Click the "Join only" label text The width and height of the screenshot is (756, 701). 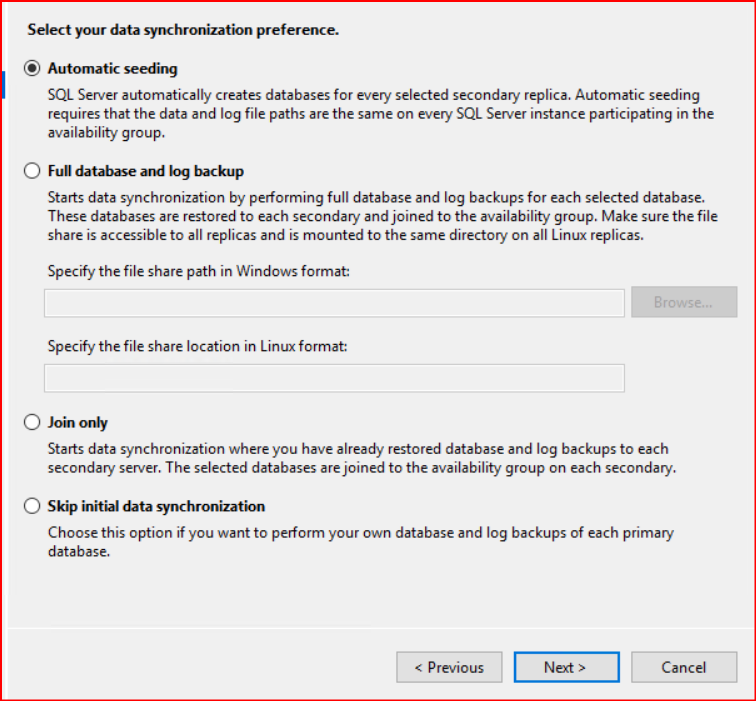[x=78, y=423]
